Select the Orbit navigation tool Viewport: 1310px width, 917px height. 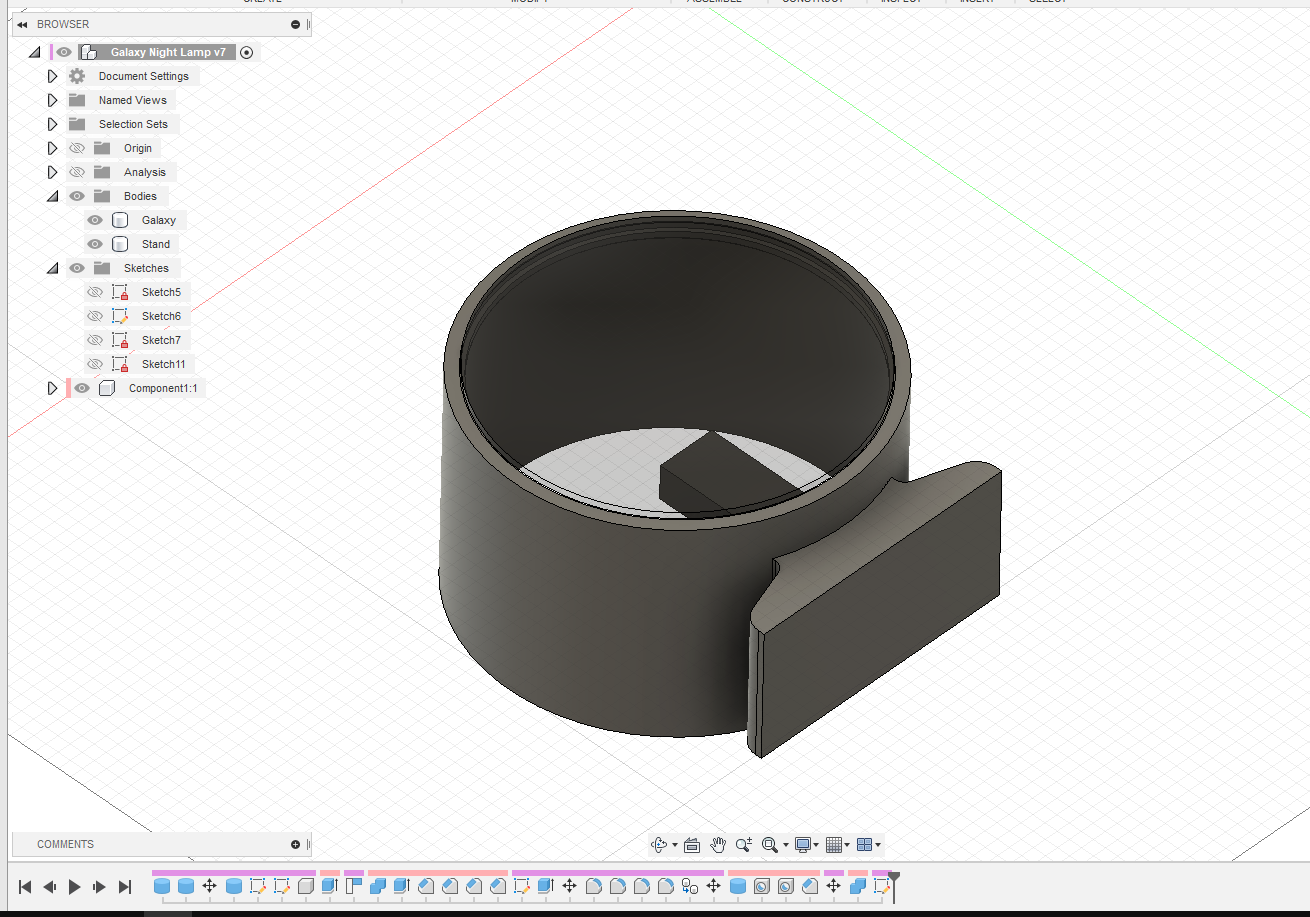(x=659, y=845)
